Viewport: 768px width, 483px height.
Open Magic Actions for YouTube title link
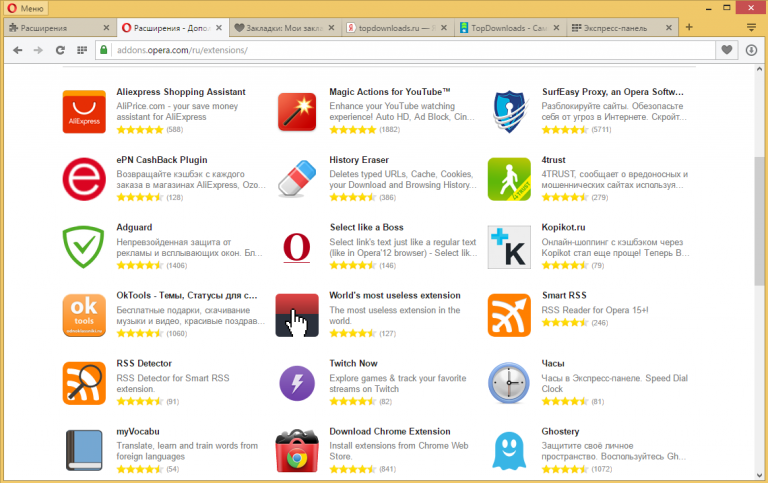coord(390,92)
